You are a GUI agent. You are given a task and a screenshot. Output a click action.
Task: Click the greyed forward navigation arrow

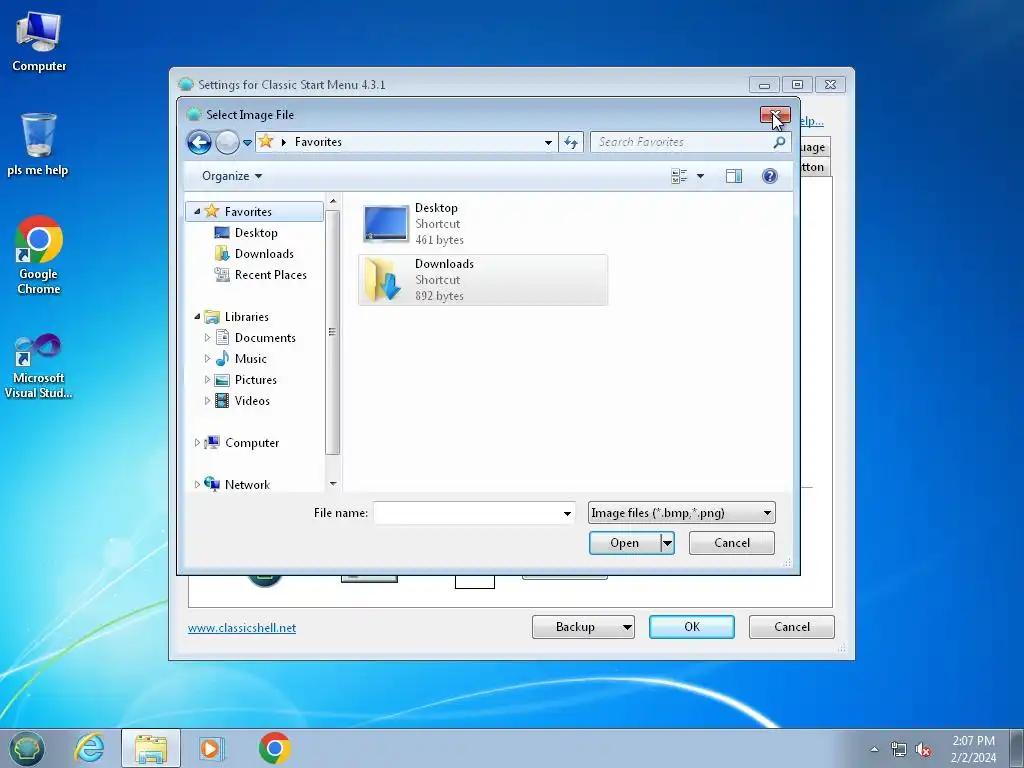227,142
